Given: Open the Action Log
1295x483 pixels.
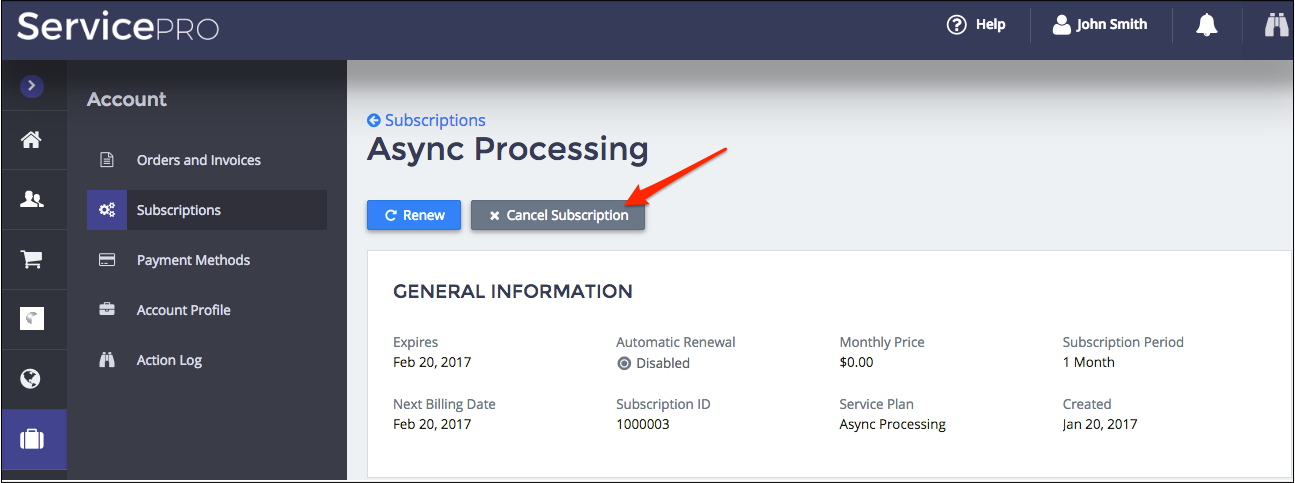Looking at the screenshot, I should tap(169, 360).
